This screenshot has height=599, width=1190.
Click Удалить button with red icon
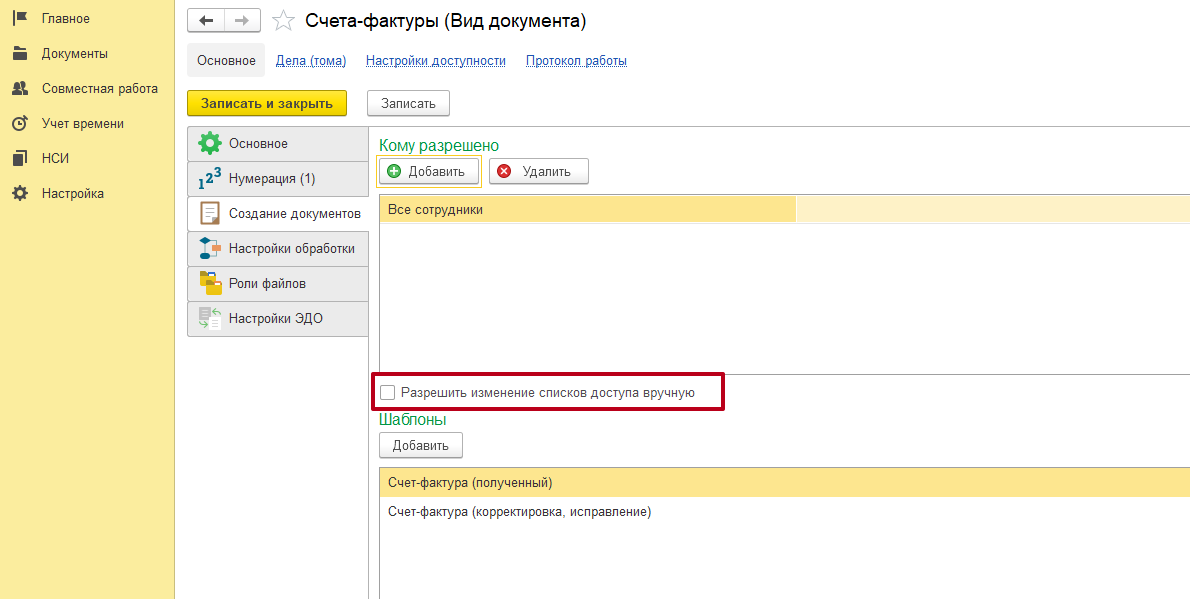[538, 171]
